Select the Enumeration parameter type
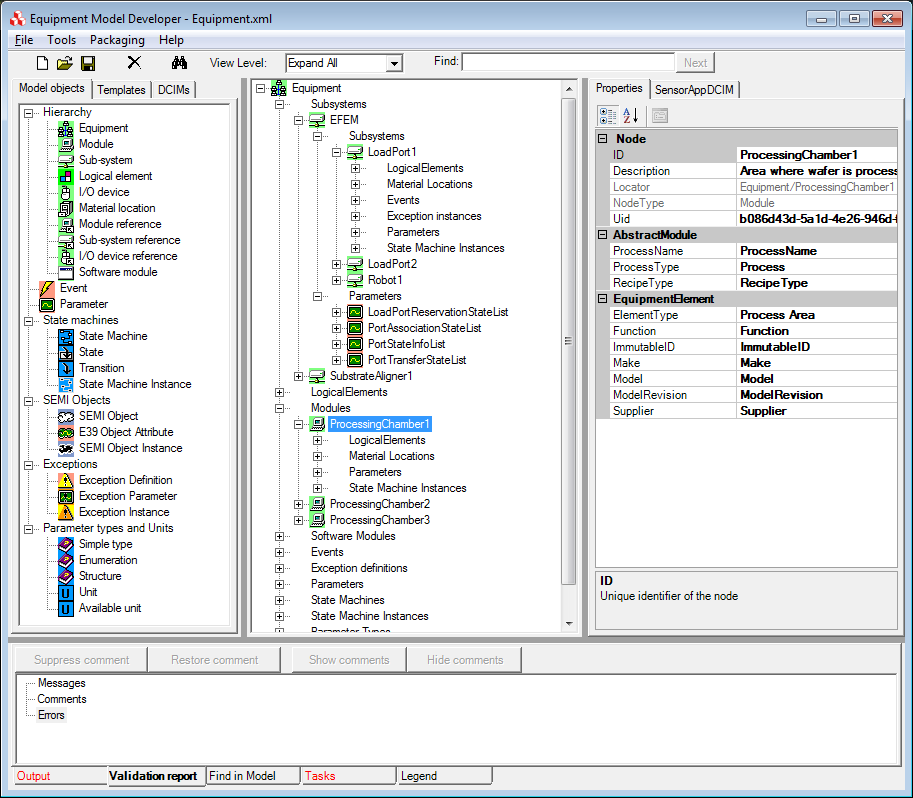913x798 pixels. click(x=108, y=559)
